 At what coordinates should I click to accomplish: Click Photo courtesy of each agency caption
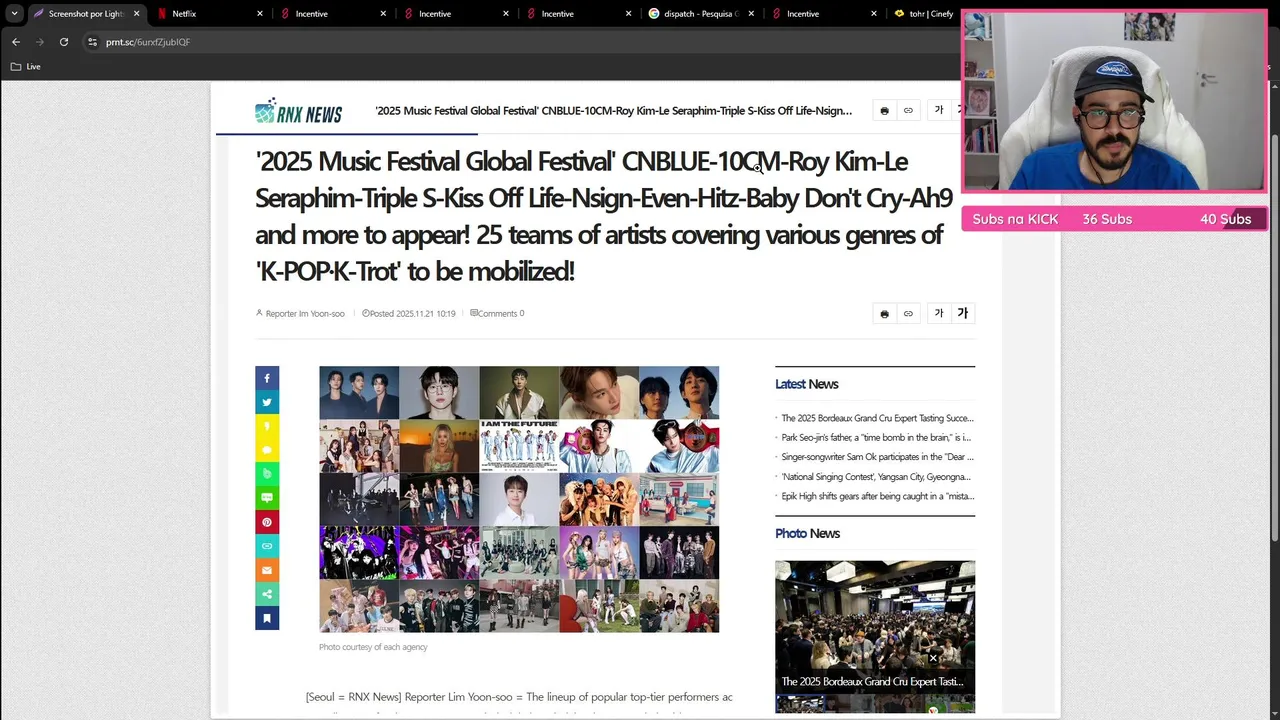373,647
